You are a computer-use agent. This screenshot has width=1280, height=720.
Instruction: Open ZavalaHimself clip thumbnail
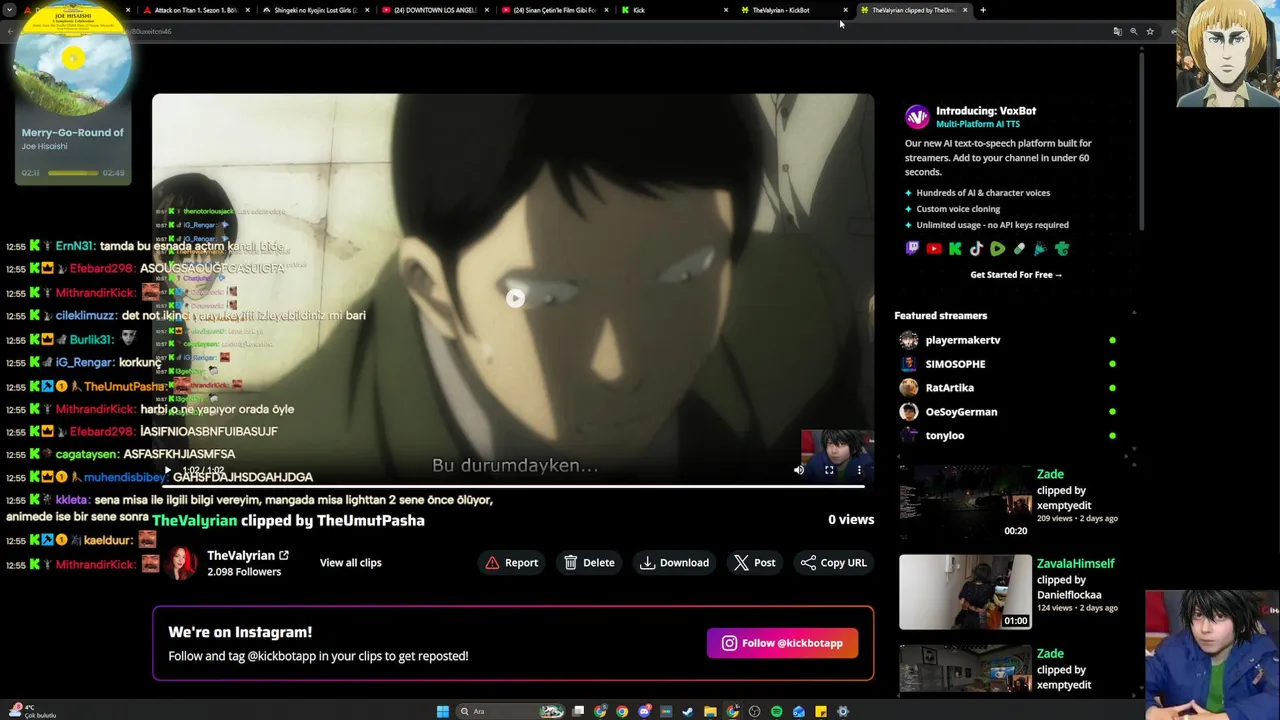point(965,592)
